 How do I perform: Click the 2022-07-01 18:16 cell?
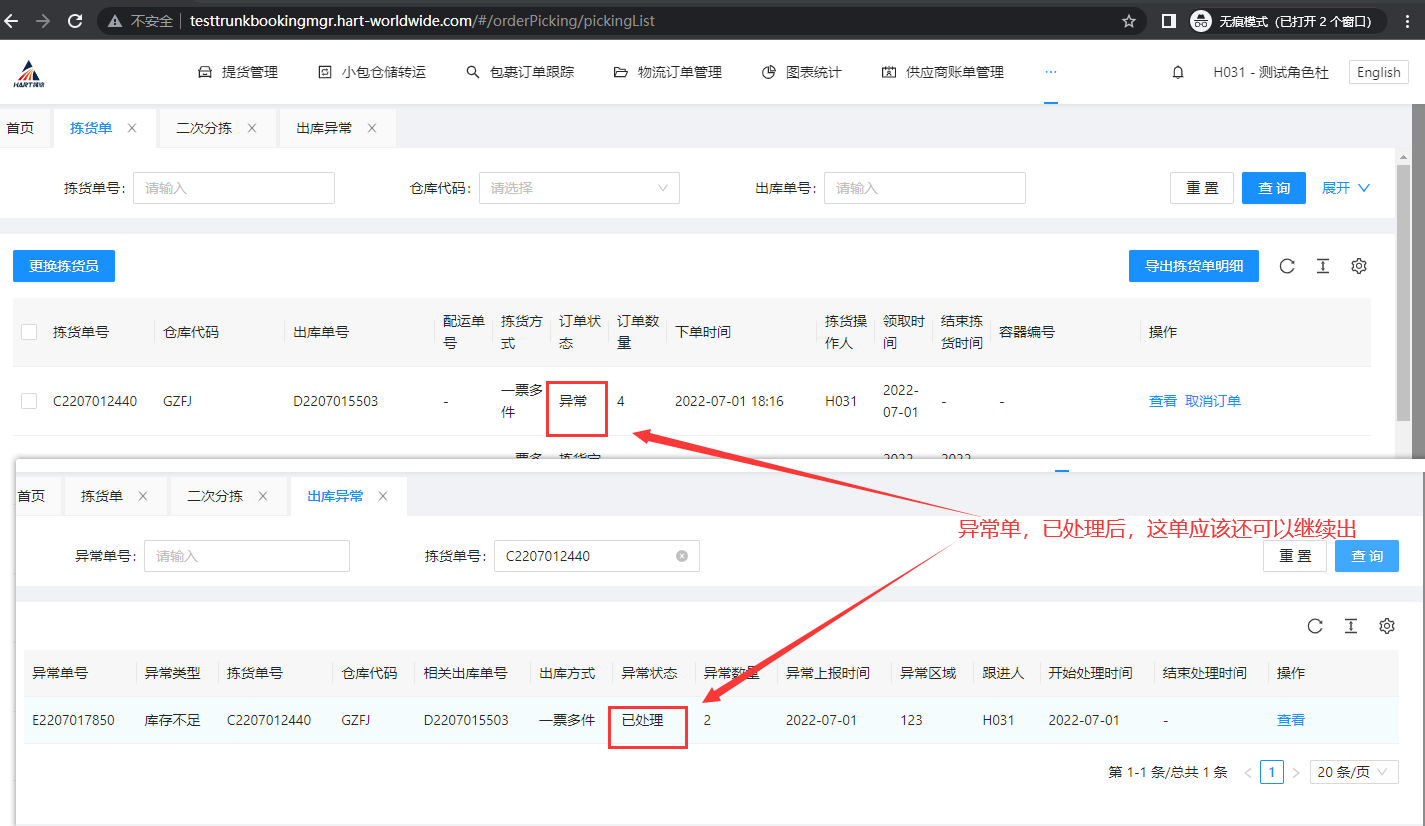pyautogui.click(x=729, y=401)
